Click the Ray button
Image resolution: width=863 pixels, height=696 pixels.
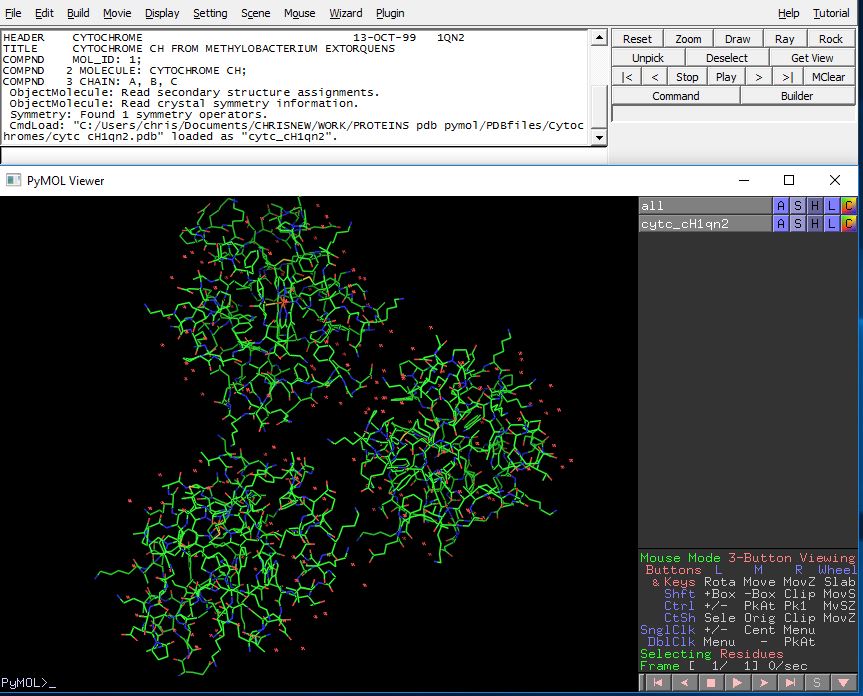click(784, 39)
